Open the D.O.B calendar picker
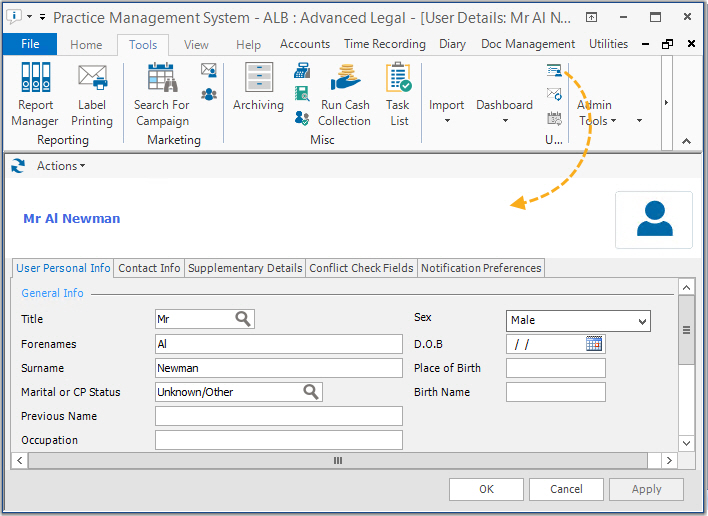 coord(594,344)
